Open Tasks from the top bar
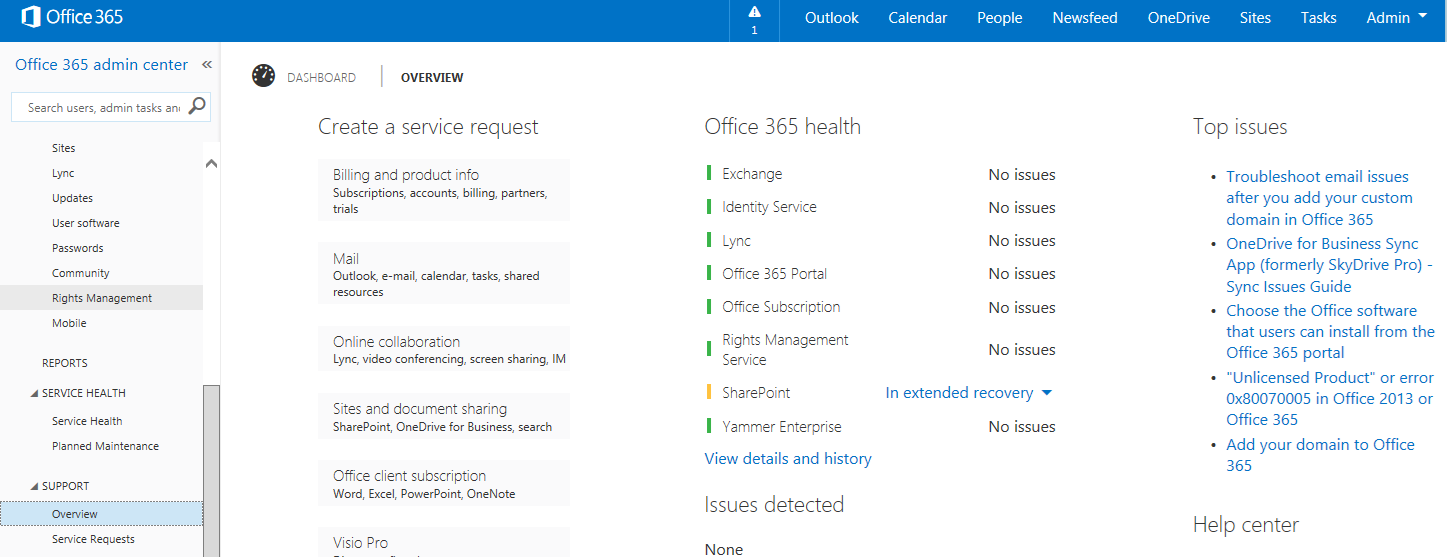 coord(1318,17)
